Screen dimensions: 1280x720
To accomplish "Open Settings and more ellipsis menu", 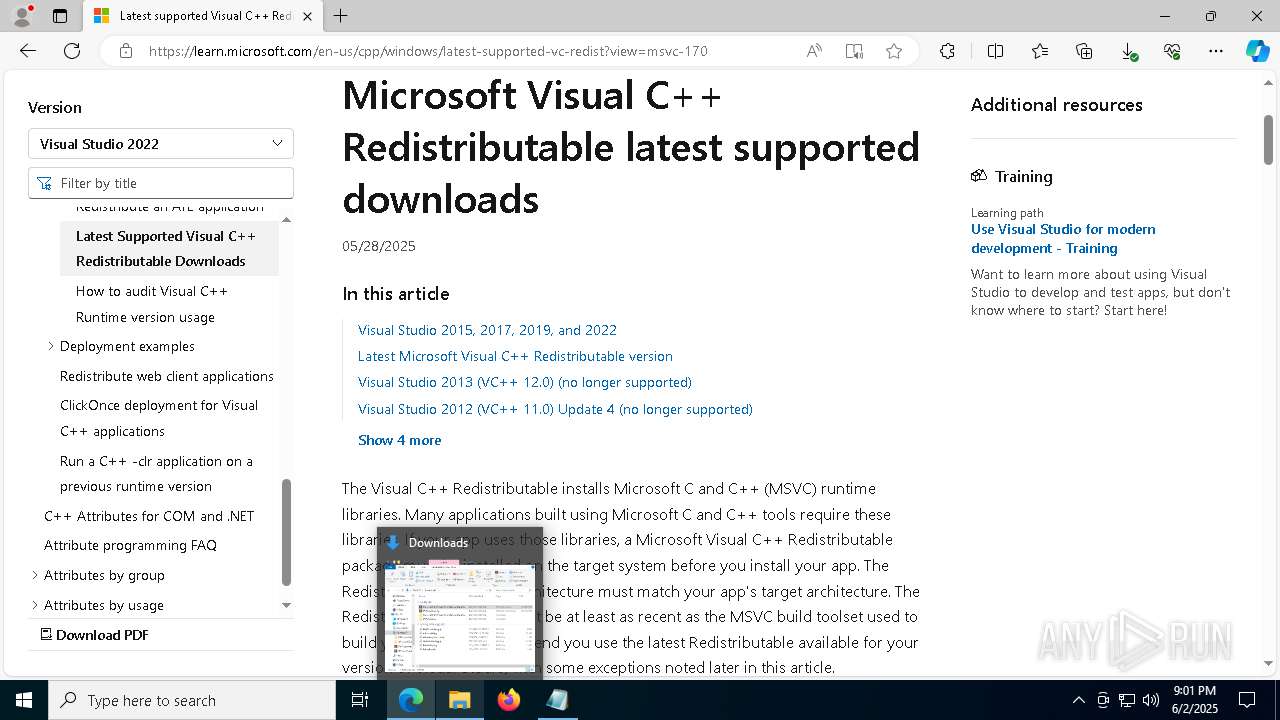I will 1216,51.
